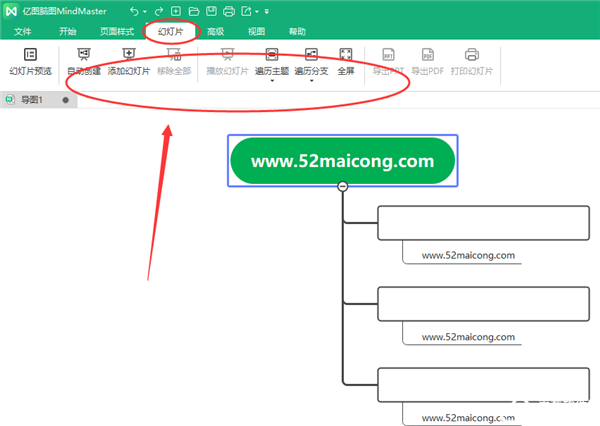
Task: Switch to the Page Style (页面样式) tab
Action: tap(117, 31)
